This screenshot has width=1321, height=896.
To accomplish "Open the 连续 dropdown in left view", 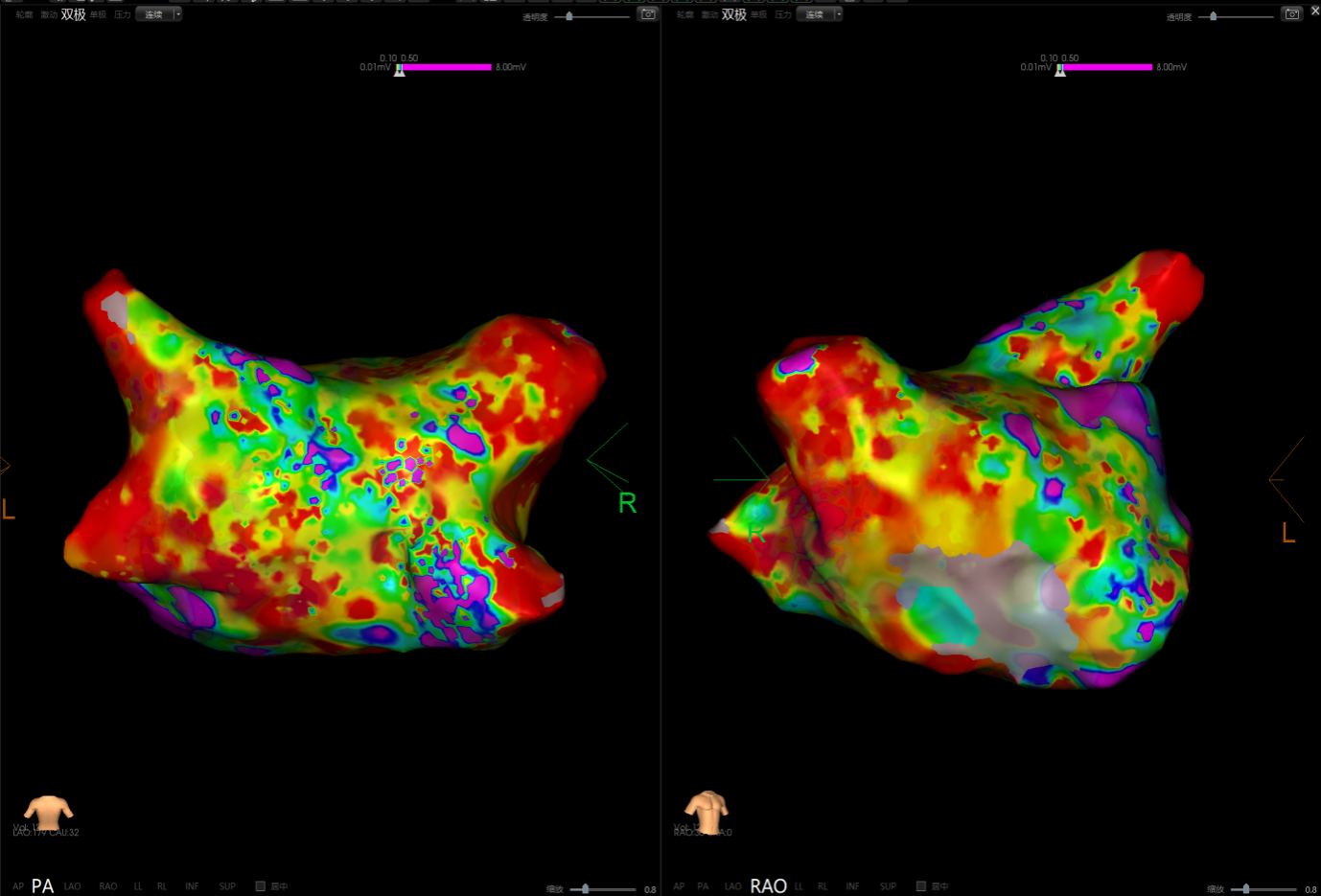I will tap(153, 14).
